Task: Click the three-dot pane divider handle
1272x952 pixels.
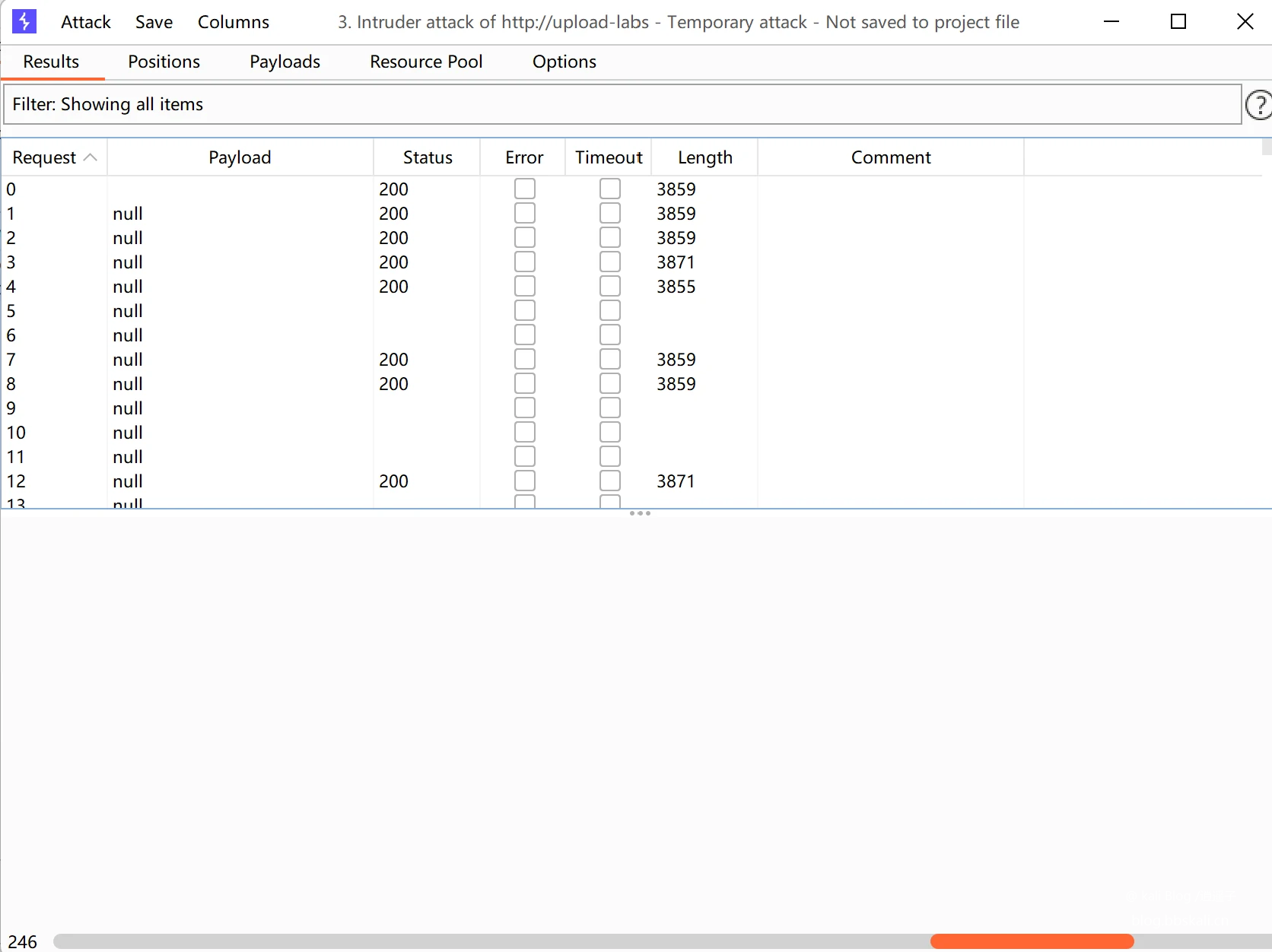Action: pos(640,513)
